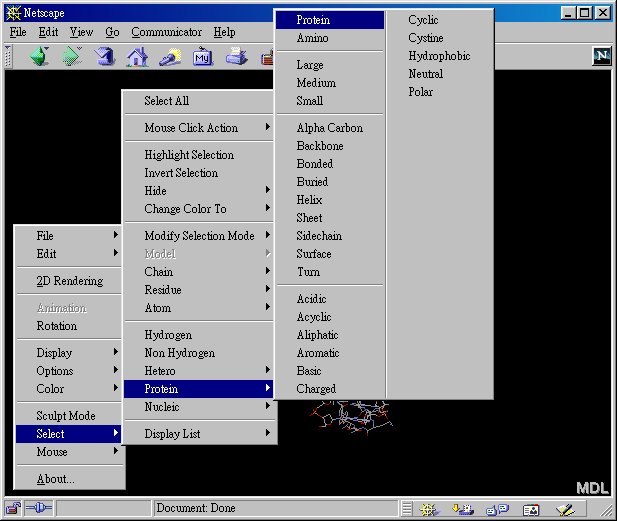Open the Edit menu in menu bar

click(x=48, y=32)
